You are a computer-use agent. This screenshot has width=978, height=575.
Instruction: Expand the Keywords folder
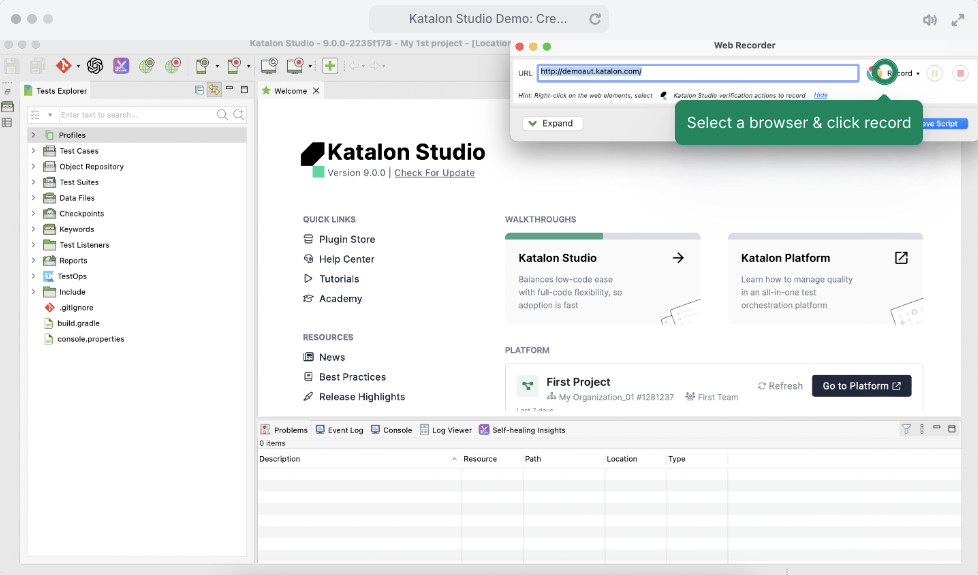click(x=33, y=229)
